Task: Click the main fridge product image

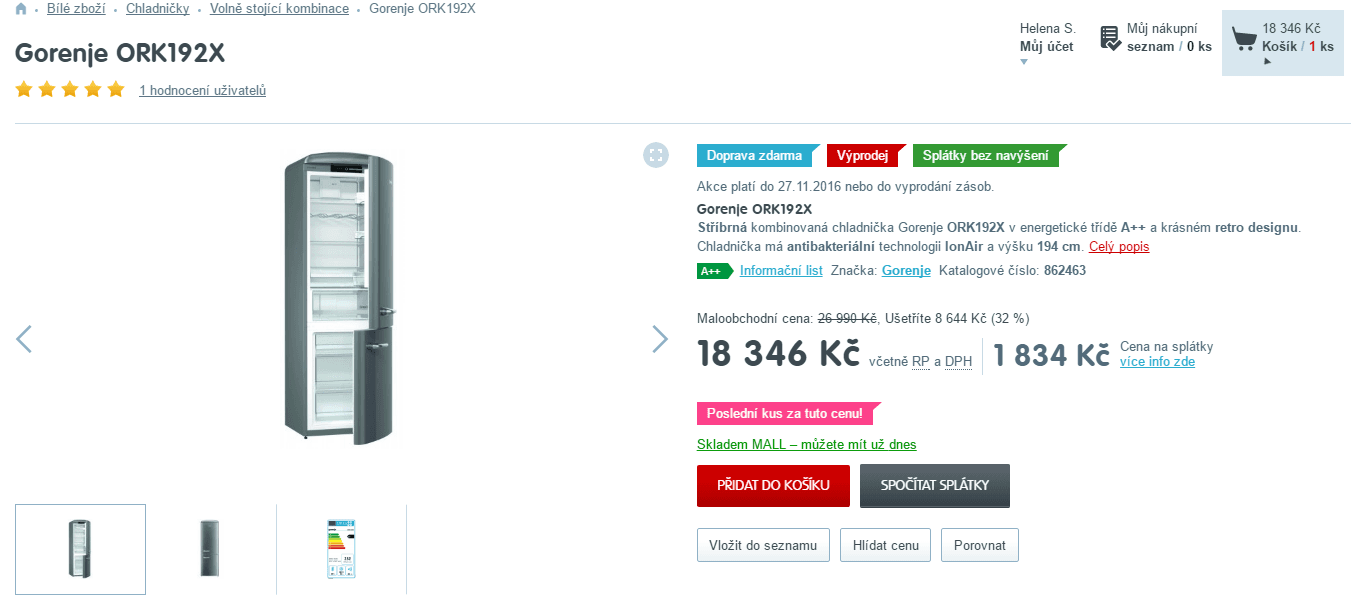Action: tap(339, 297)
